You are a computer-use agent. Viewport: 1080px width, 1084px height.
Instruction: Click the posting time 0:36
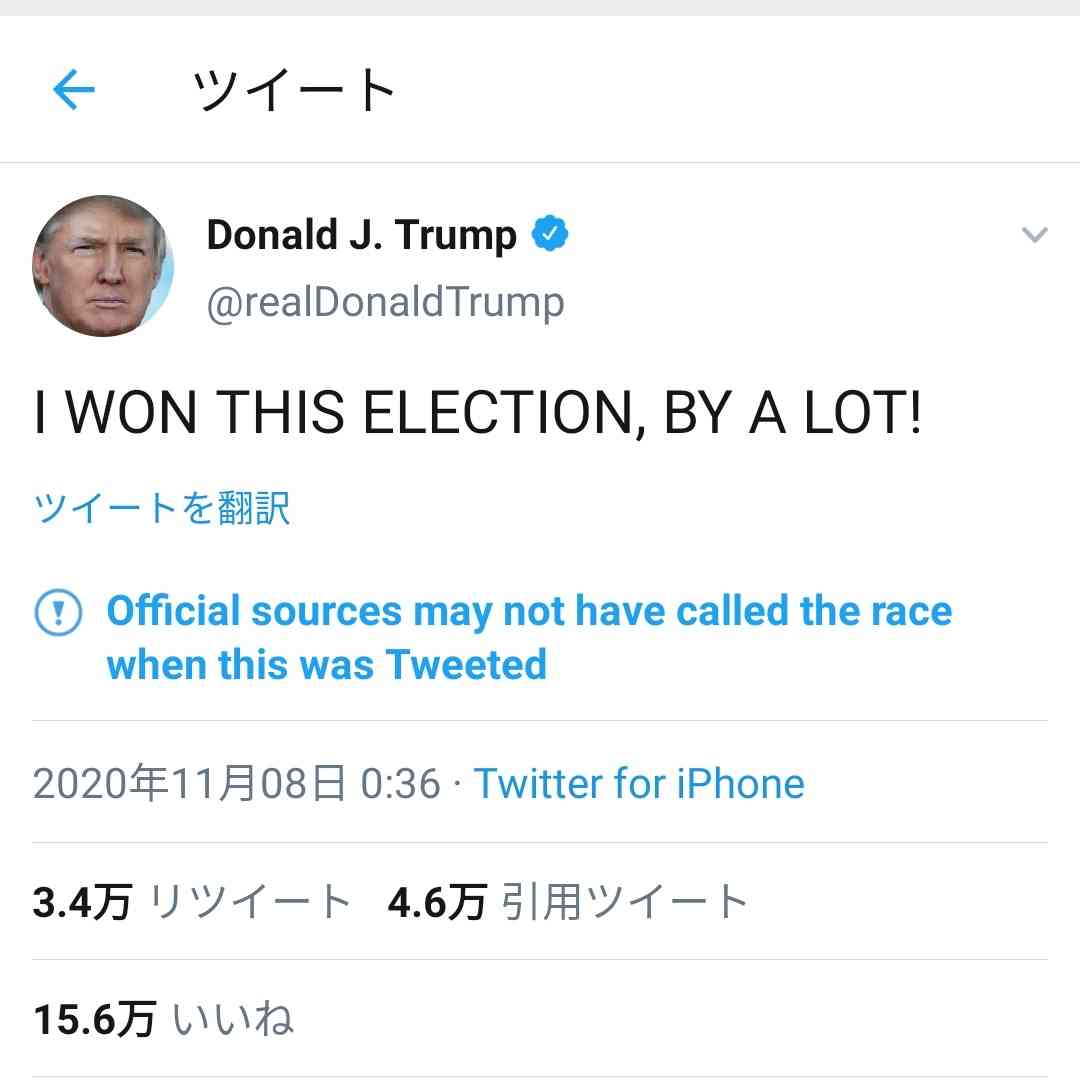point(400,783)
